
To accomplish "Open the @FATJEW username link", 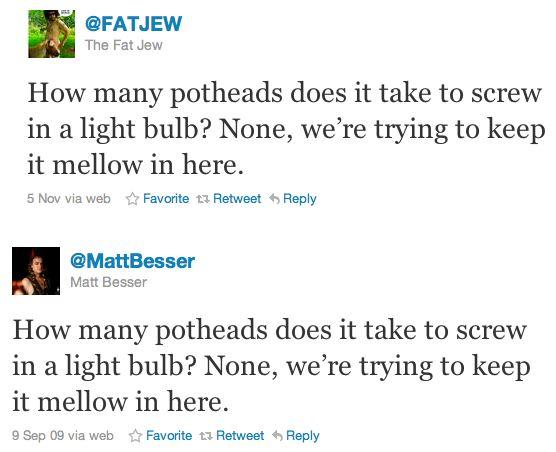I will click(x=134, y=24).
